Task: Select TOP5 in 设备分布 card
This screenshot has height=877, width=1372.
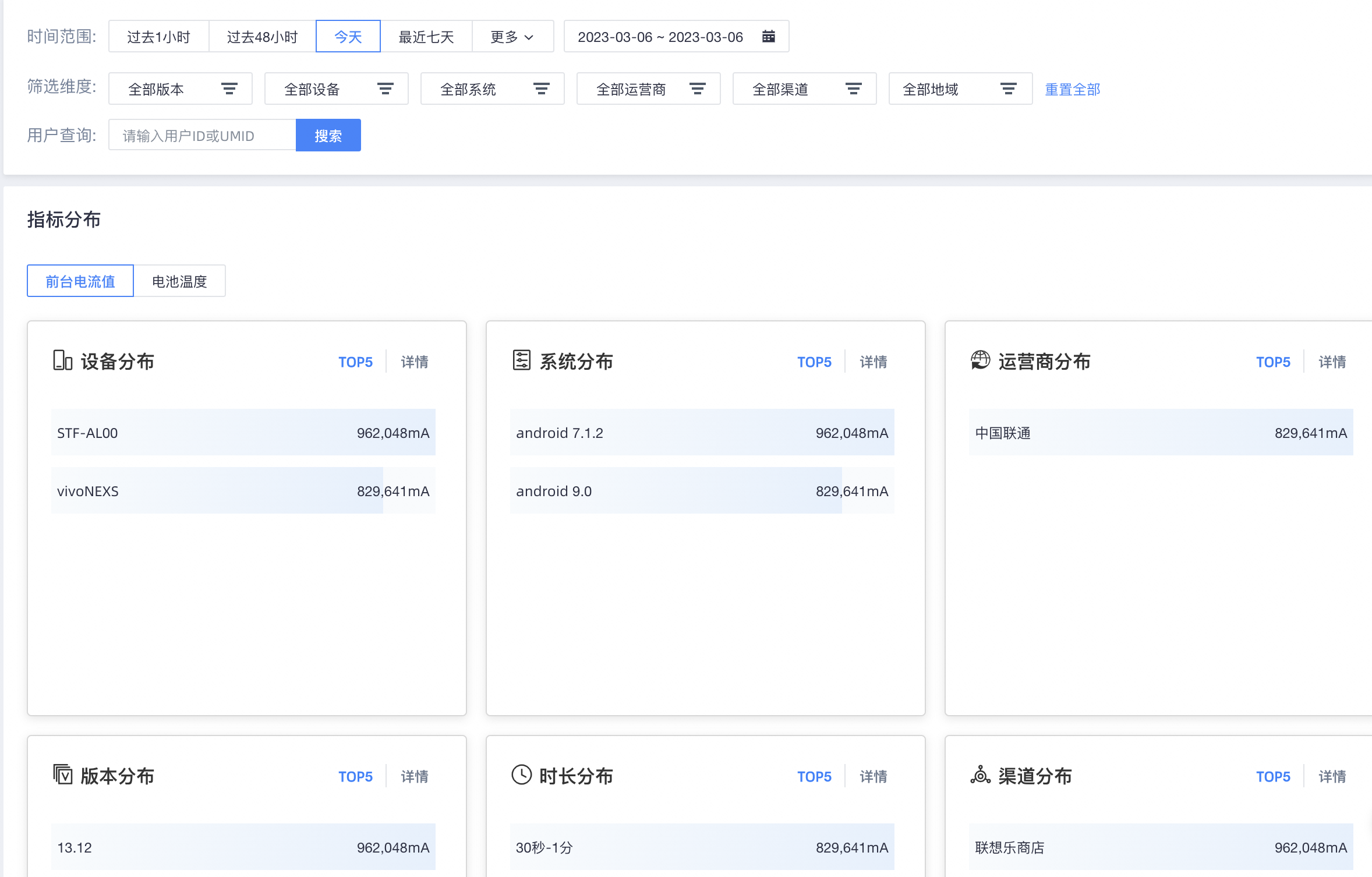Action: [355, 362]
